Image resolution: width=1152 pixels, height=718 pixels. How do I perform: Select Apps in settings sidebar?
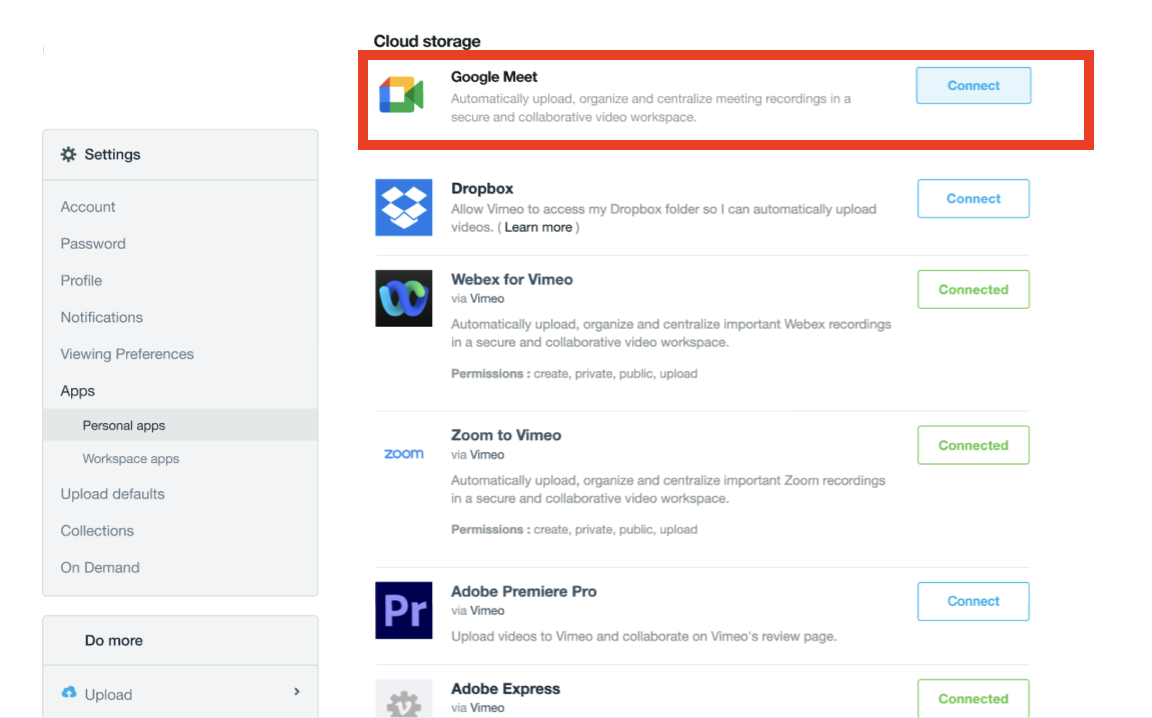[x=77, y=391]
